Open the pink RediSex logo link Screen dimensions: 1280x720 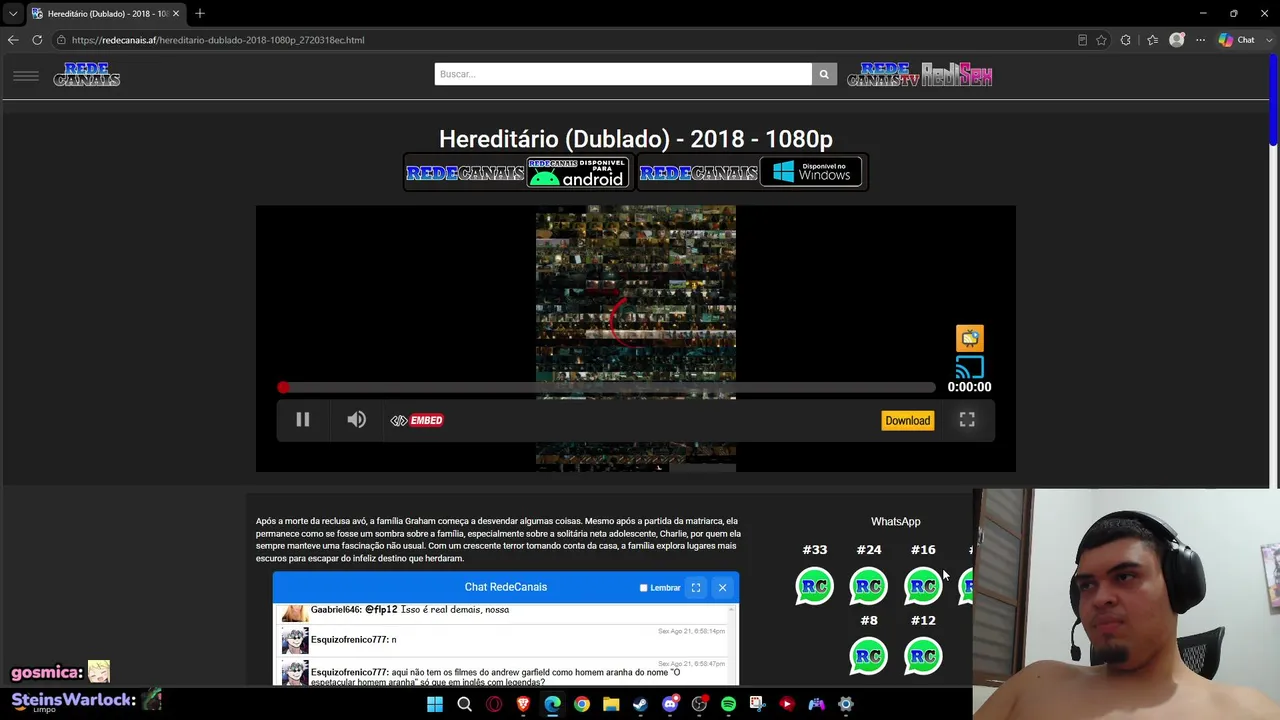(x=957, y=75)
